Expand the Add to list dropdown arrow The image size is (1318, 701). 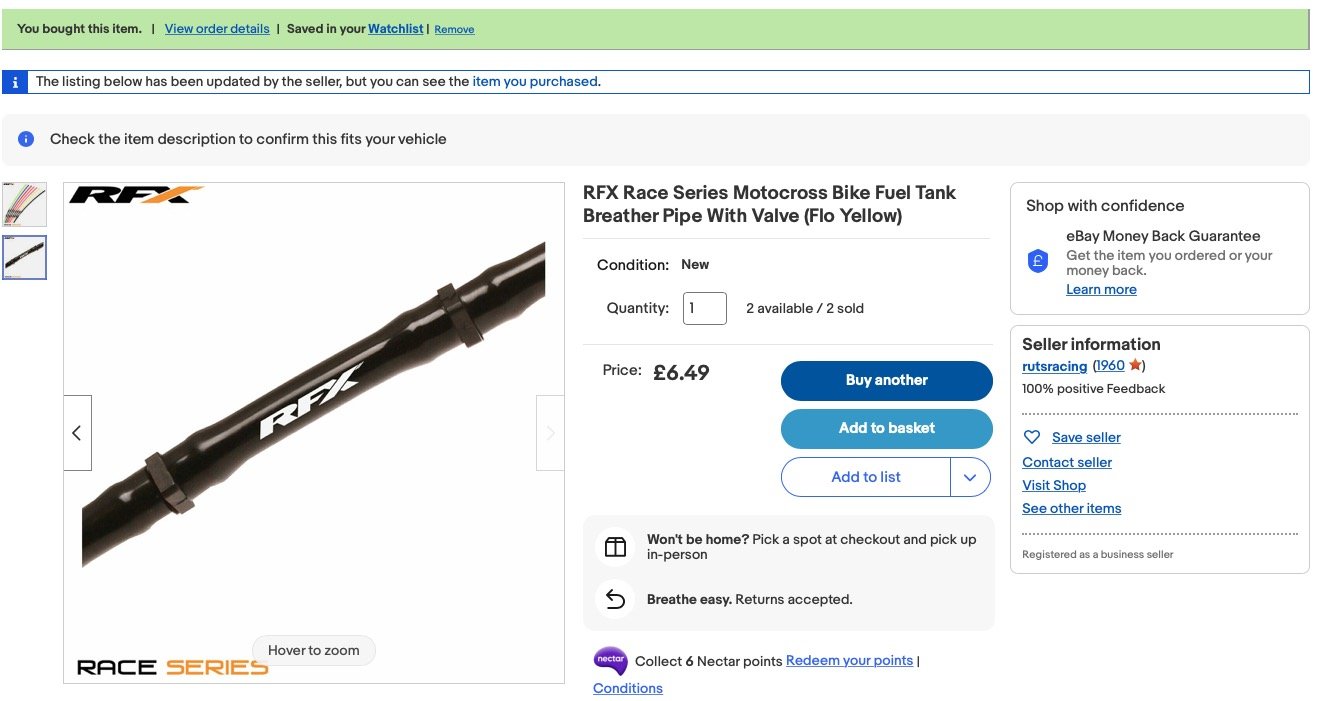tap(970, 477)
